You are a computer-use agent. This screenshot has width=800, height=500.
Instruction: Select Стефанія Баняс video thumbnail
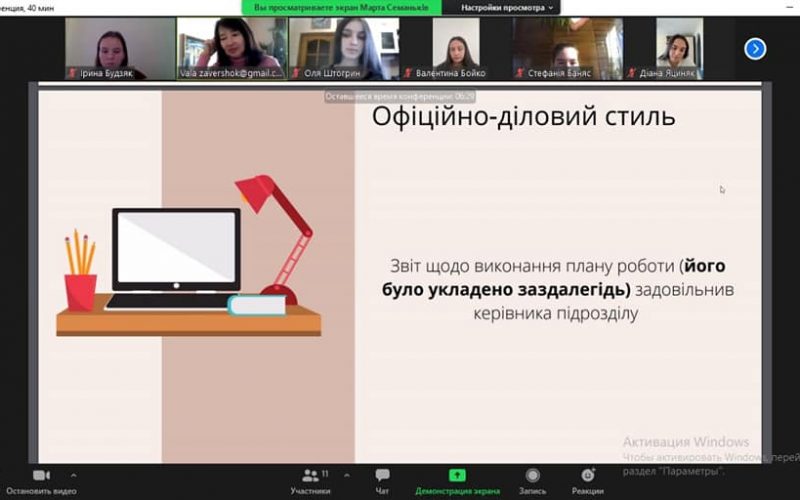tap(567, 47)
